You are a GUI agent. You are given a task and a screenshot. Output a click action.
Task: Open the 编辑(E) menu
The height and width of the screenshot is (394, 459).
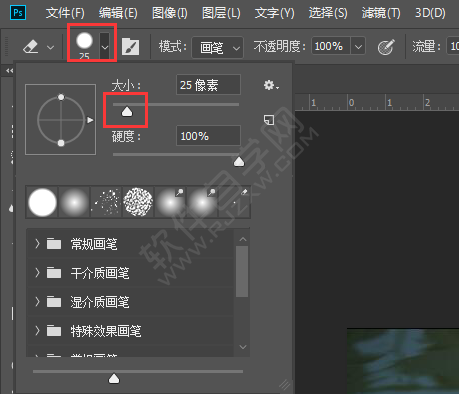click(118, 13)
